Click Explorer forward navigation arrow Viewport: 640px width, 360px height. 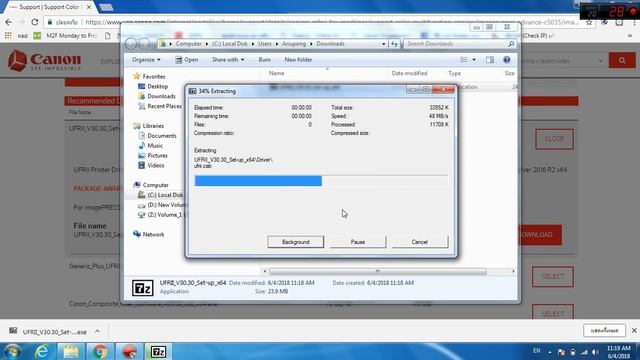[x=144, y=44]
